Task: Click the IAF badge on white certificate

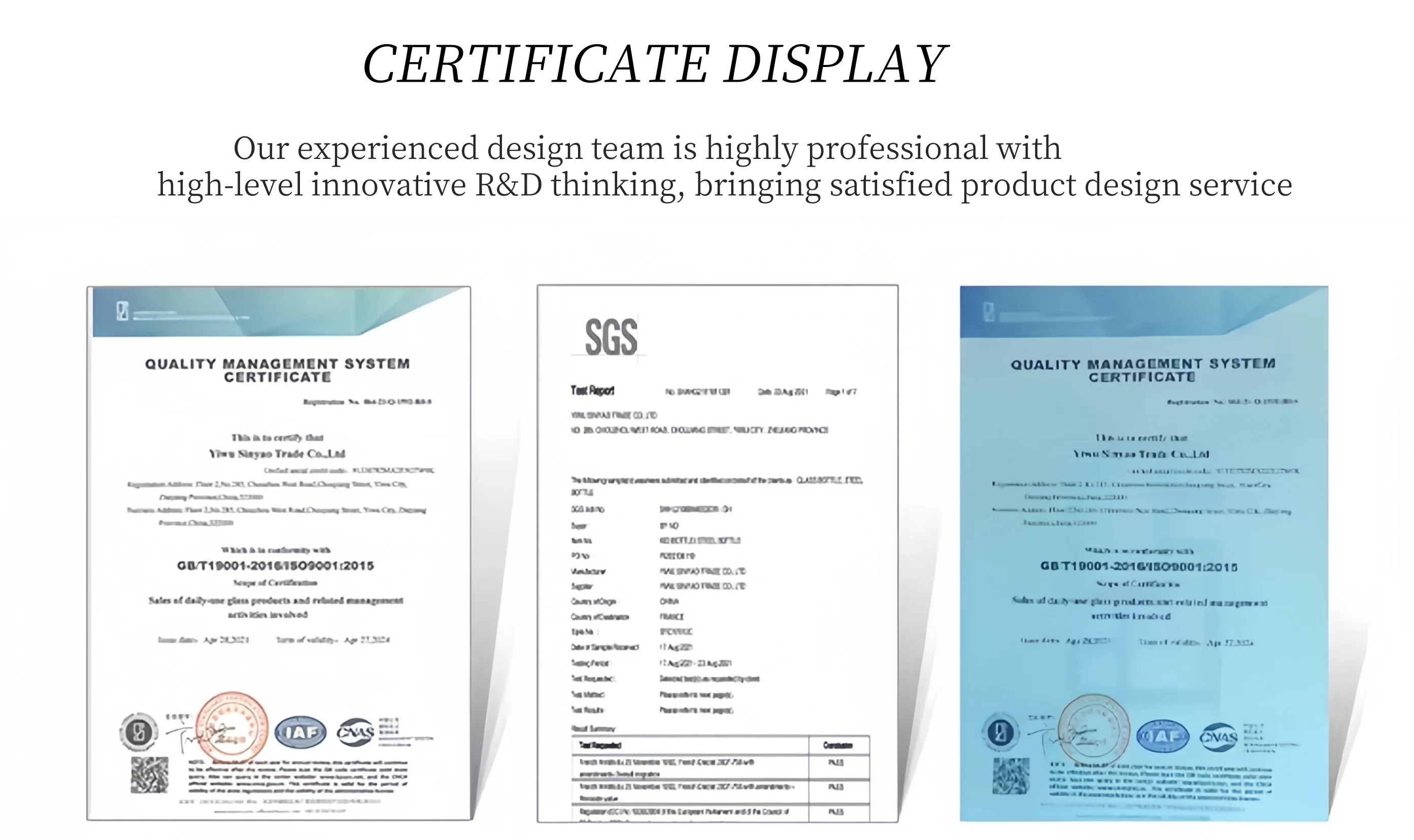Action: tap(300, 732)
